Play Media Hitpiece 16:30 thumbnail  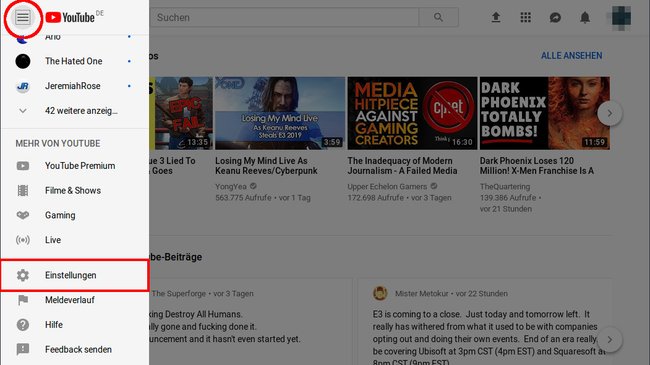pos(412,113)
